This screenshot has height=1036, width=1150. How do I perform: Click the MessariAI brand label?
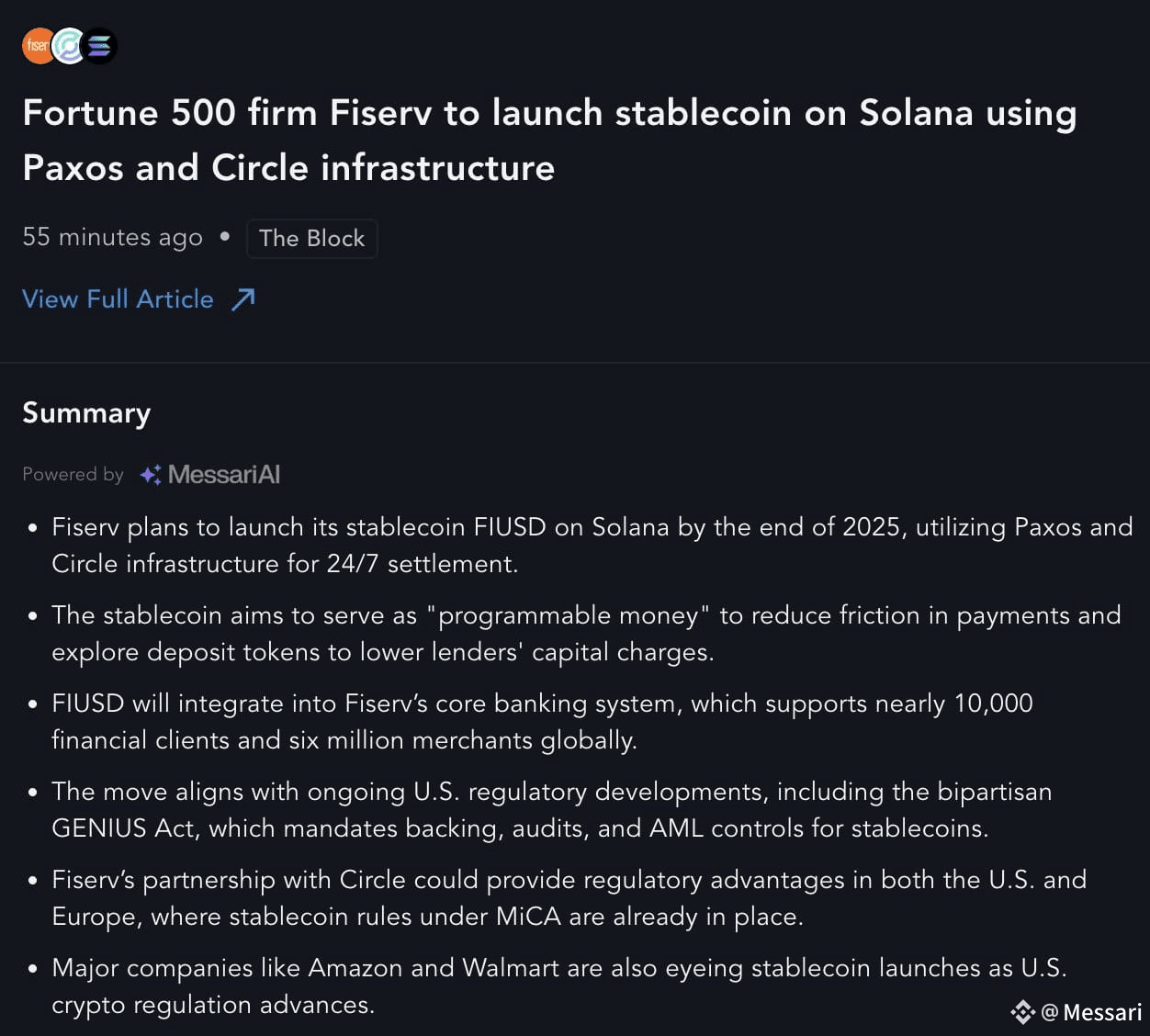224,475
